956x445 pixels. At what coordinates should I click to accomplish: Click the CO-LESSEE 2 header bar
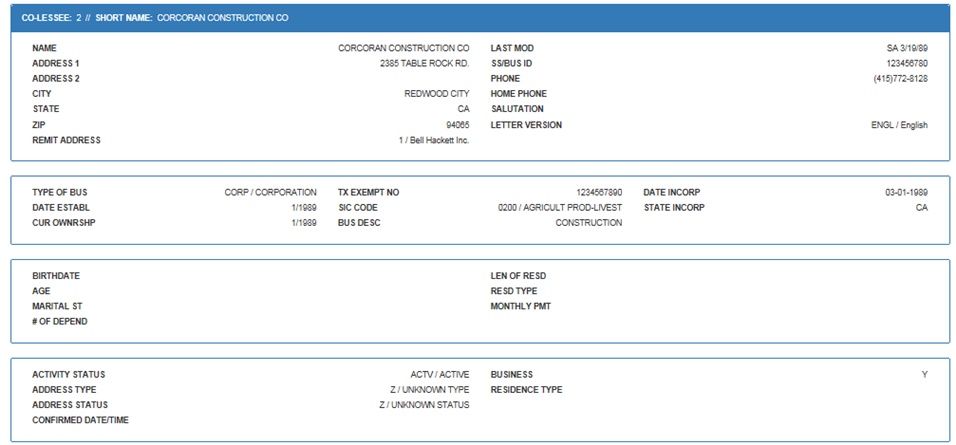click(480, 18)
